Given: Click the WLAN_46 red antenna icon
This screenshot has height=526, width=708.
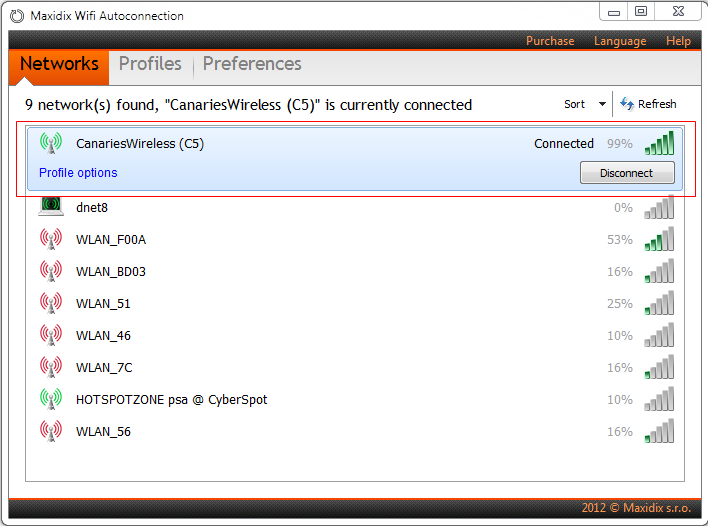Looking at the screenshot, I should [51, 335].
